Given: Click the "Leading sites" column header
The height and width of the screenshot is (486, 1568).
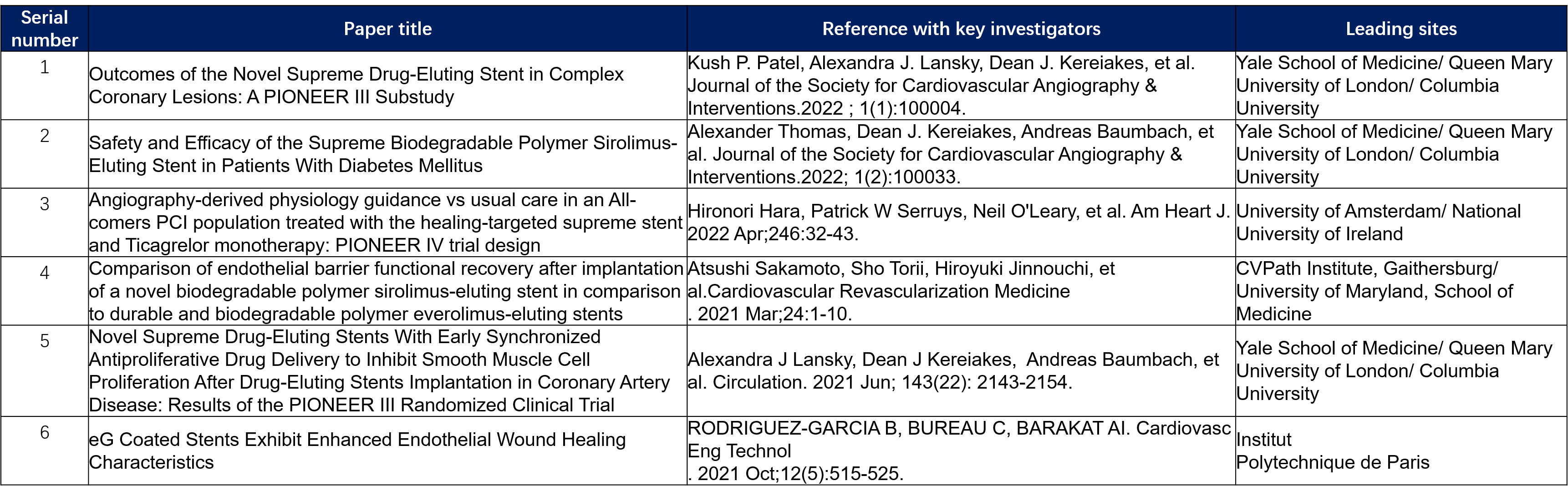Looking at the screenshot, I should click(x=1400, y=29).
